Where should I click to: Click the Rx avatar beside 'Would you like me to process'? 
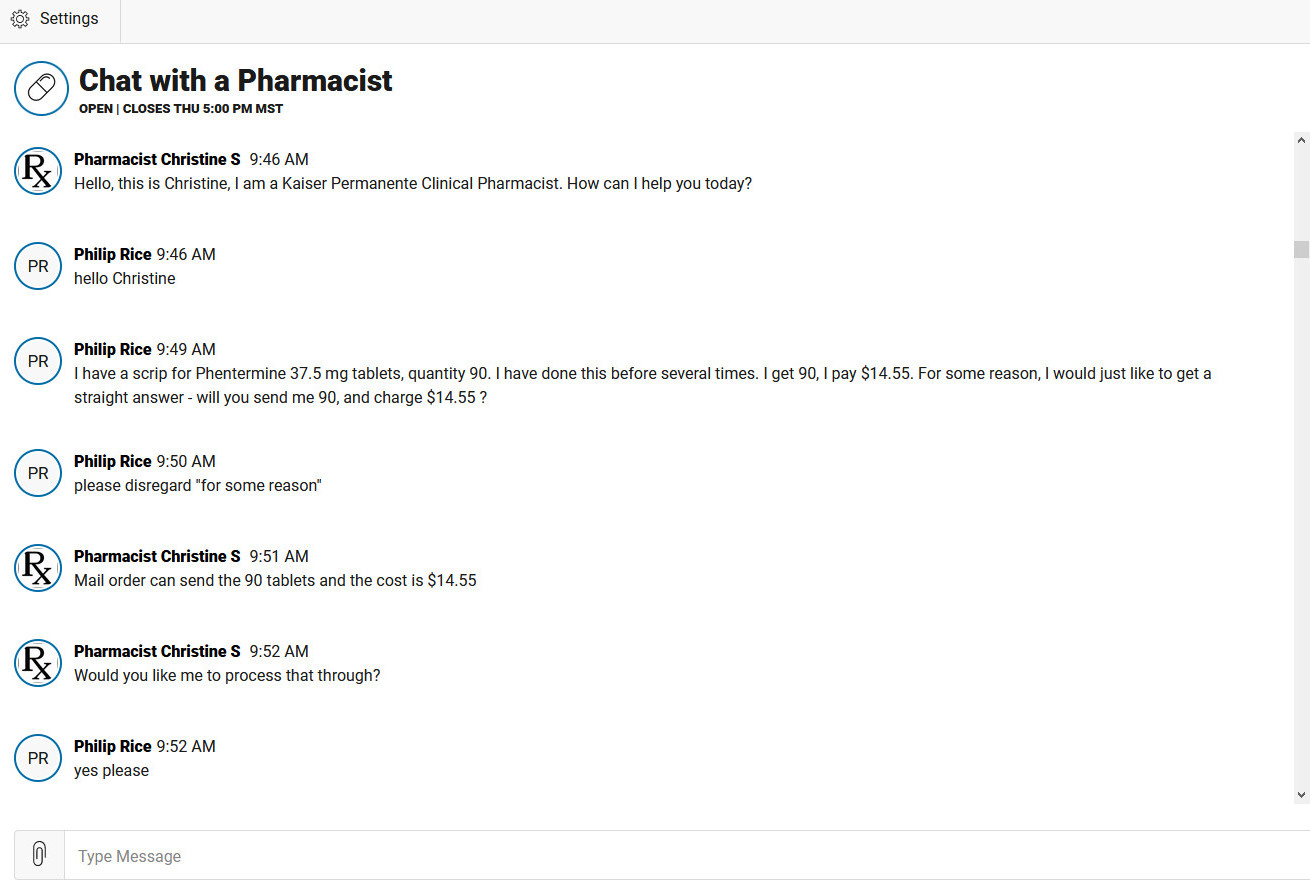pyautogui.click(x=38, y=663)
